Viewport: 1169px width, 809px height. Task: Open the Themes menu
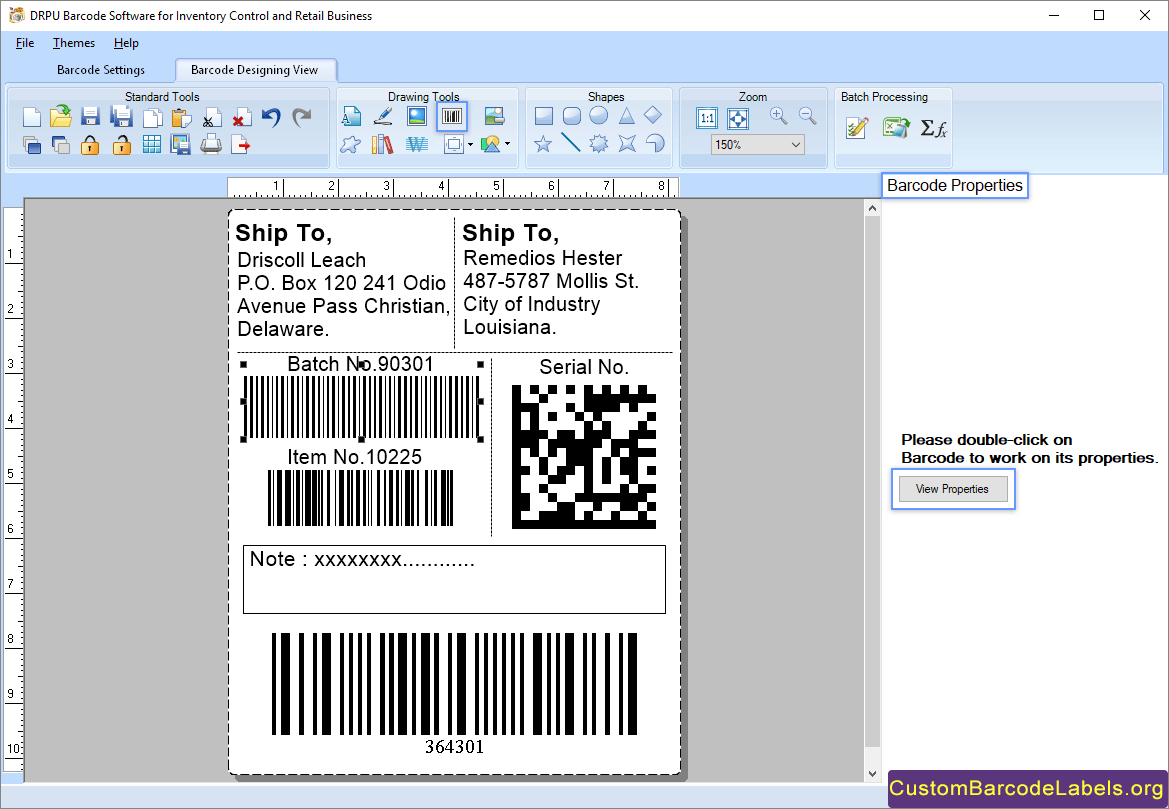[73, 43]
